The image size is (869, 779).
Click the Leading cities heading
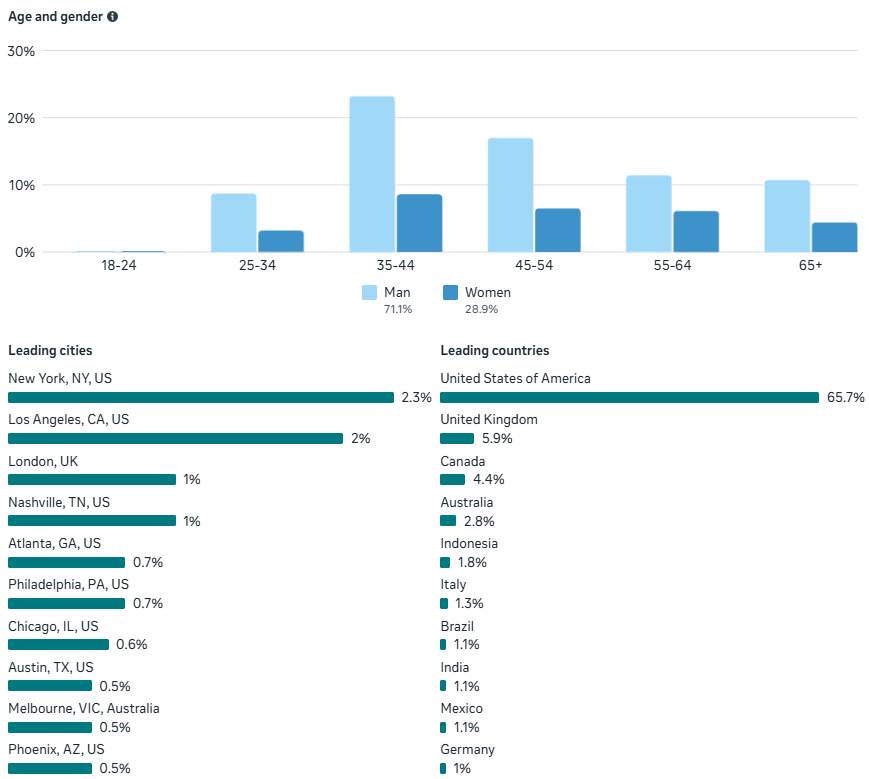[x=50, y=351]
